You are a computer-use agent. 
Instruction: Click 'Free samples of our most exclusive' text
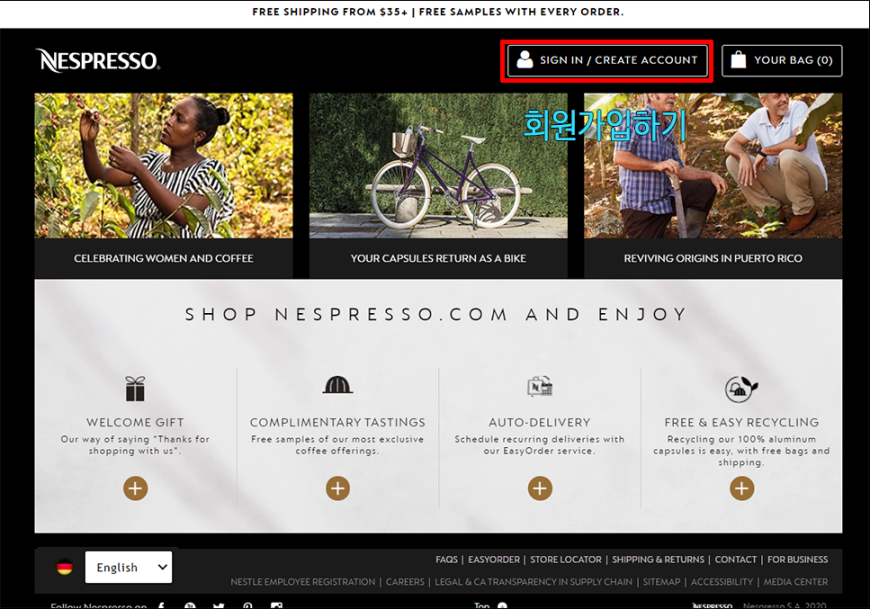pos(337,445)
